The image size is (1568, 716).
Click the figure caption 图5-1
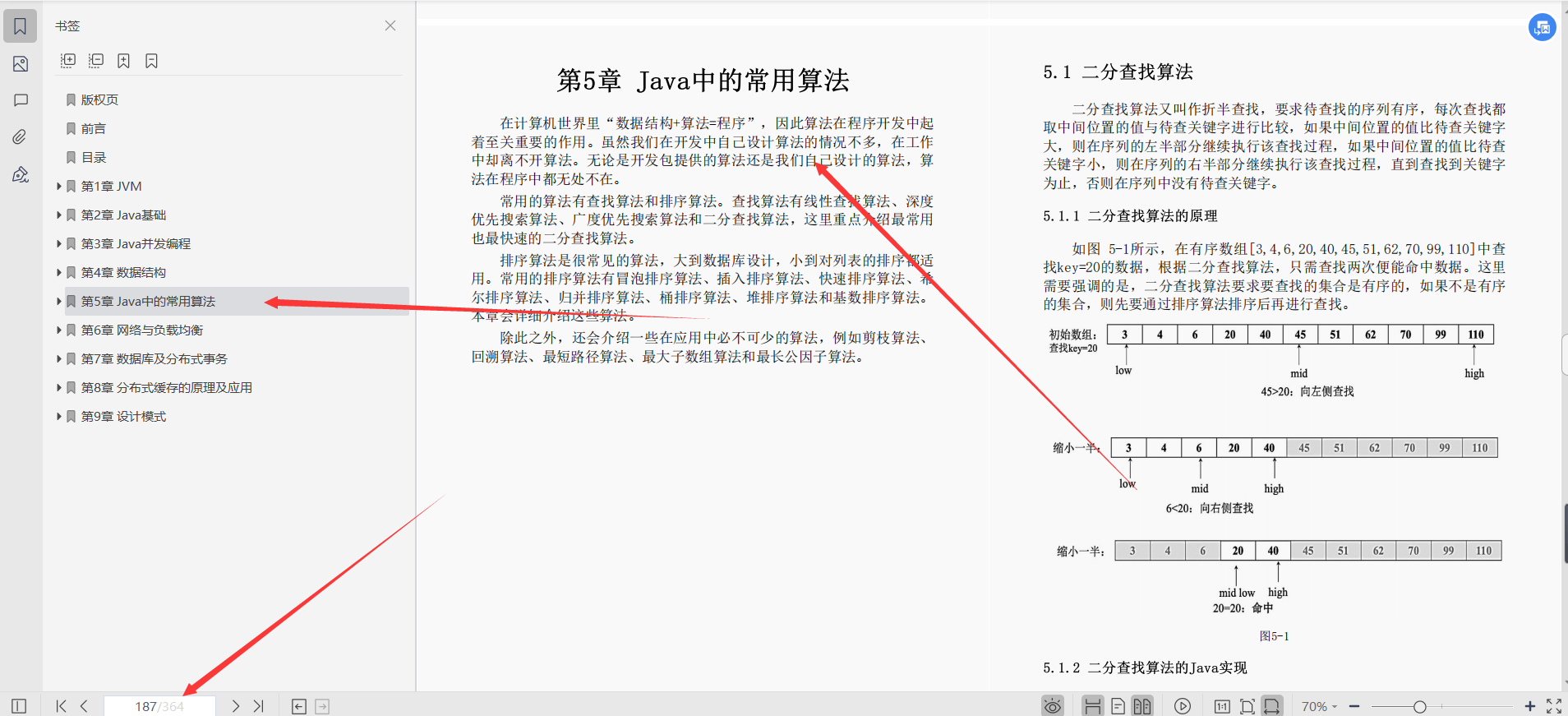tap(1274, 636)
